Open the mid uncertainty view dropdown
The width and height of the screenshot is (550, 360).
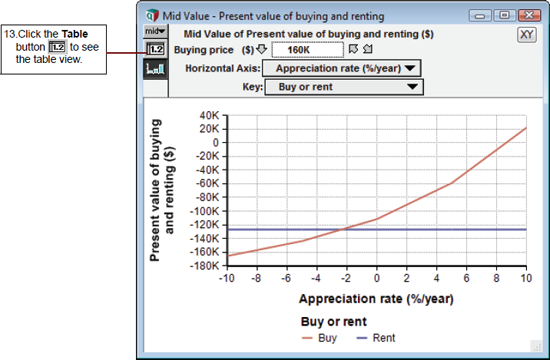click(155, 31)
